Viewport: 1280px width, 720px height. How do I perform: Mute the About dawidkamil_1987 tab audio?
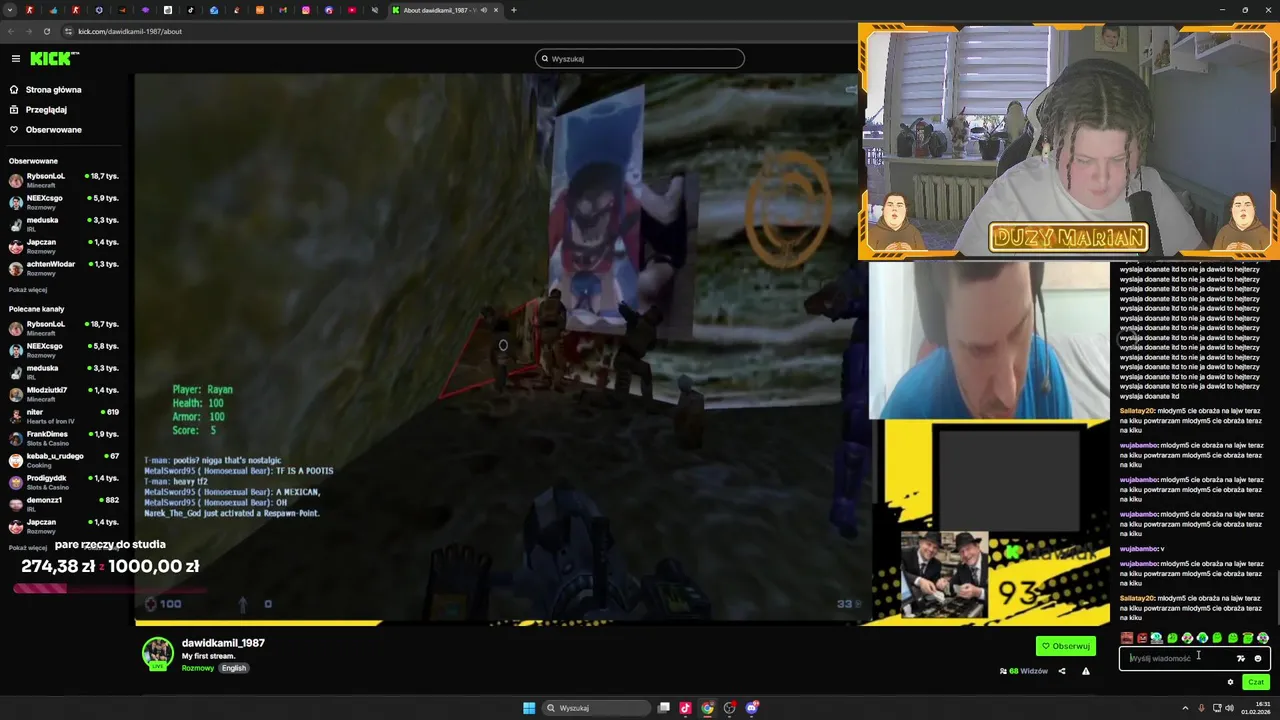click(483, 10)
